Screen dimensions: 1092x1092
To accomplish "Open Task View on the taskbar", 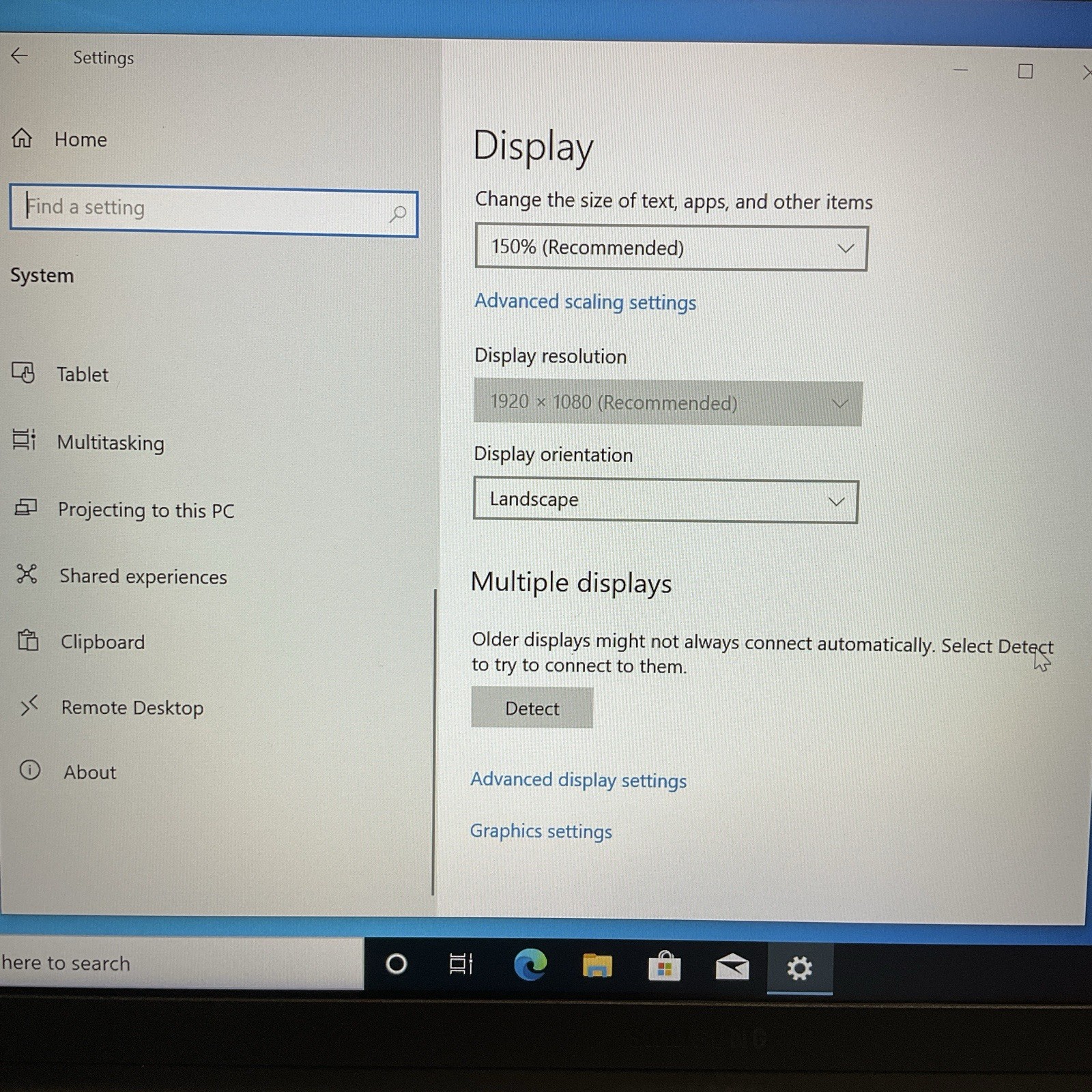I will click(461, 964).
